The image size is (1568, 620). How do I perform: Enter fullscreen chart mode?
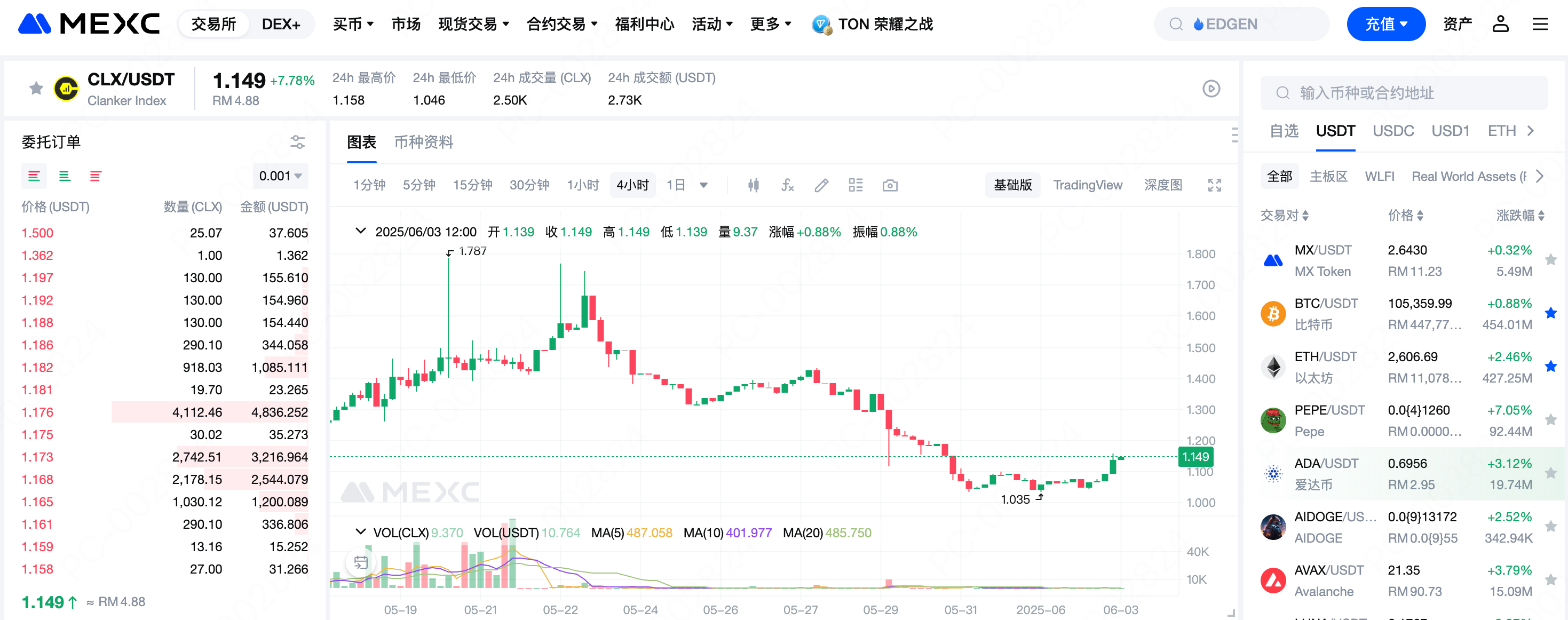click(1214, 185)
